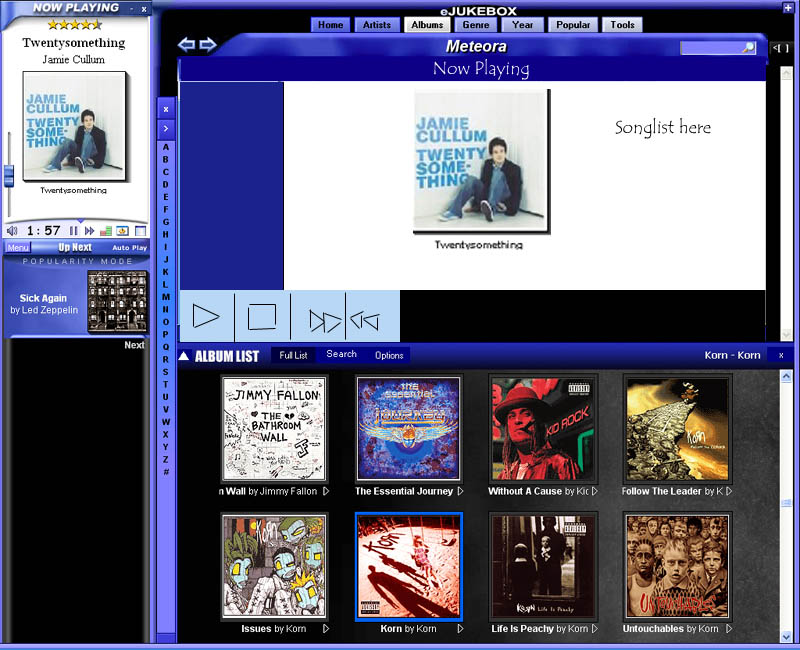Switch to the Albums tab
The width and height of the screenshot is (800, 650).
[427, 24]
